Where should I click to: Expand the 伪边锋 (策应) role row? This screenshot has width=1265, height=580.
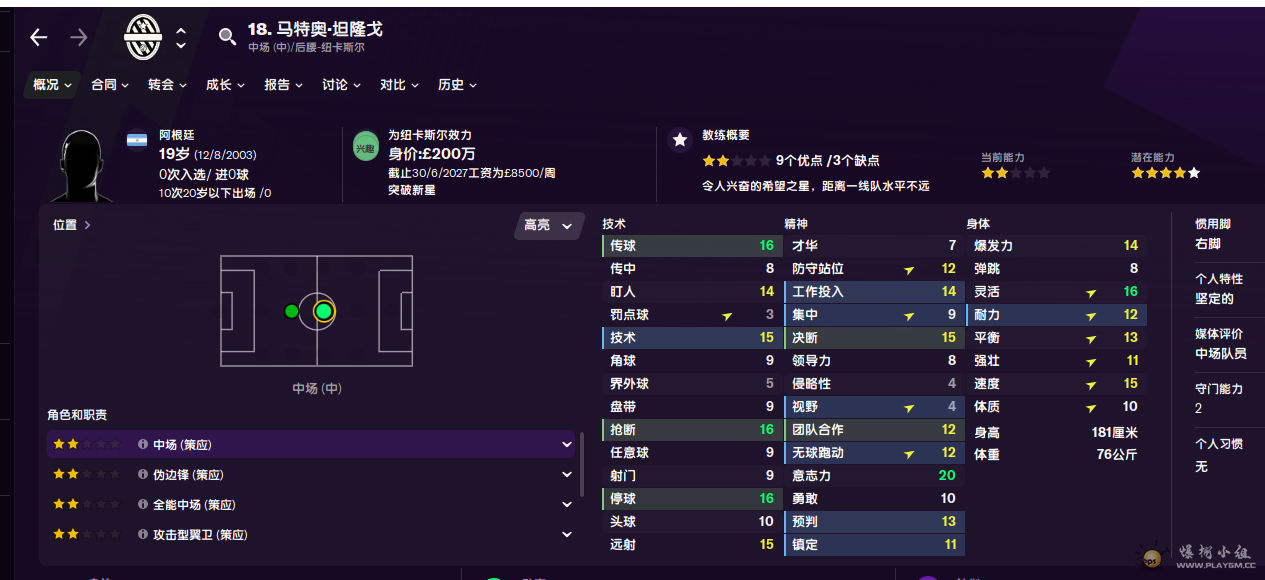pos(567,475)
